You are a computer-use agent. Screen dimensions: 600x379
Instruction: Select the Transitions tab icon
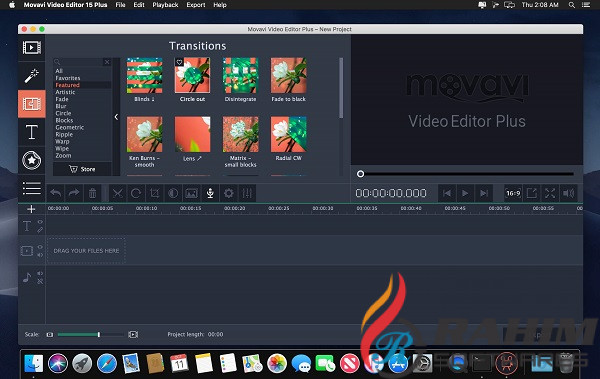(x=31, y=104)
